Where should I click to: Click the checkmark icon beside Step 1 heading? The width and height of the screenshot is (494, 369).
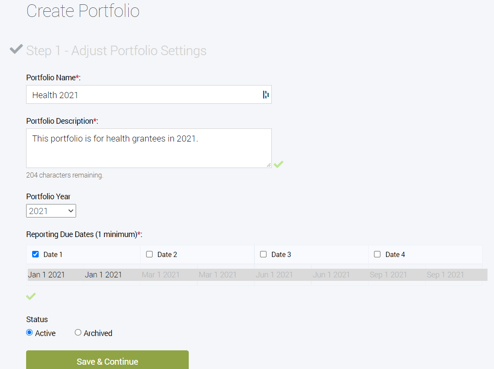tap(16, 49)
